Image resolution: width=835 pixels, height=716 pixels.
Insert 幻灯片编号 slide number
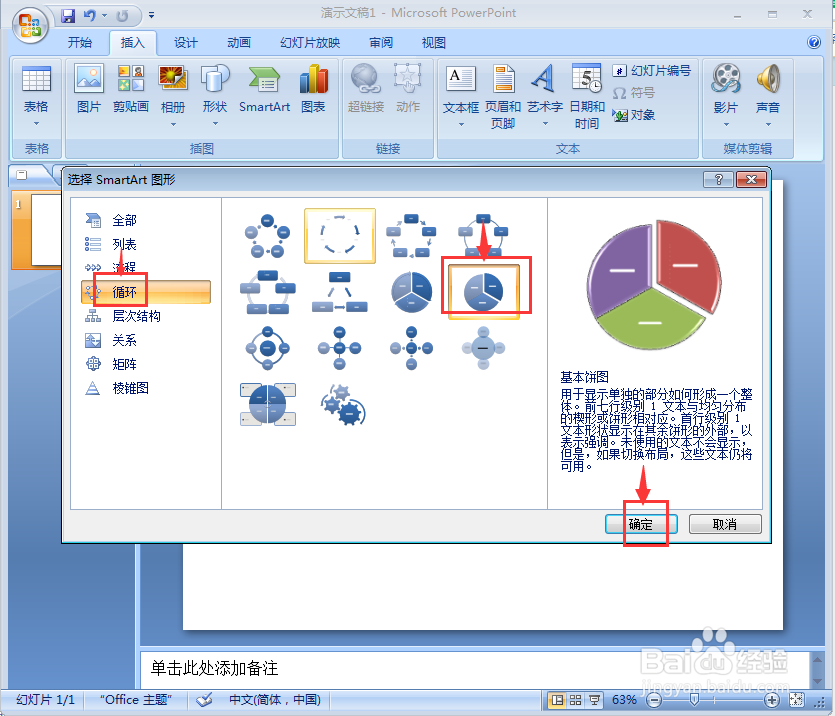pyautogui.click(x=652, y=70)
